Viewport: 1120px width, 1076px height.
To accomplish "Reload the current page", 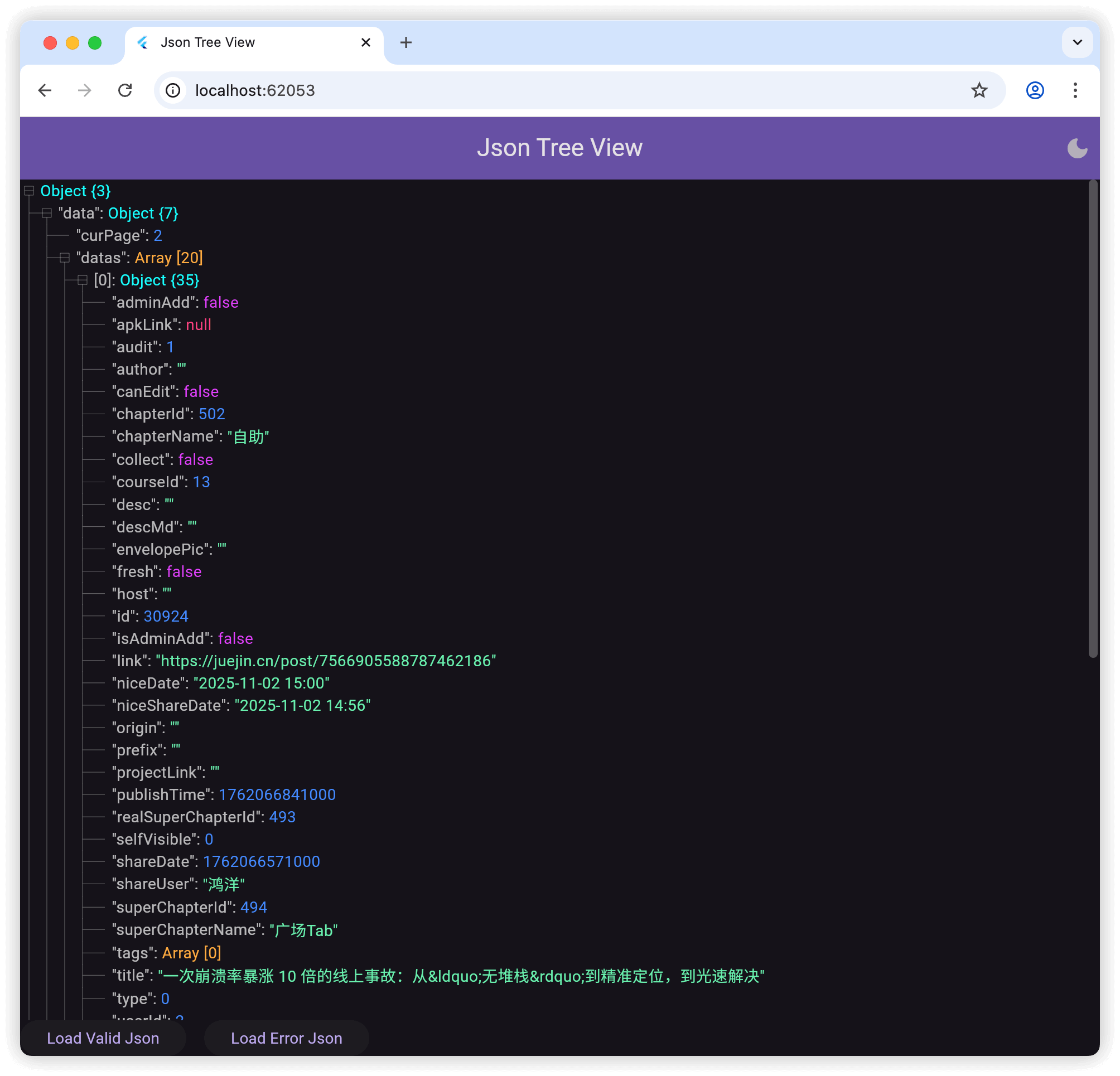I will [x=125, y=90].
